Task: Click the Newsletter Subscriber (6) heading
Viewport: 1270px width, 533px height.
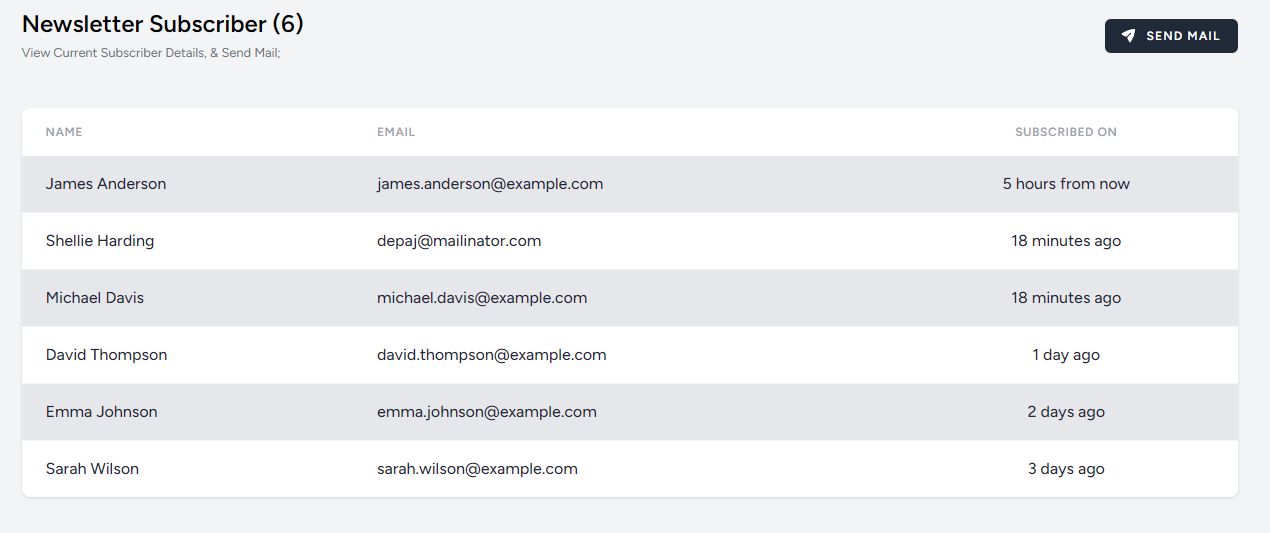Action: (x=163, y=23)
